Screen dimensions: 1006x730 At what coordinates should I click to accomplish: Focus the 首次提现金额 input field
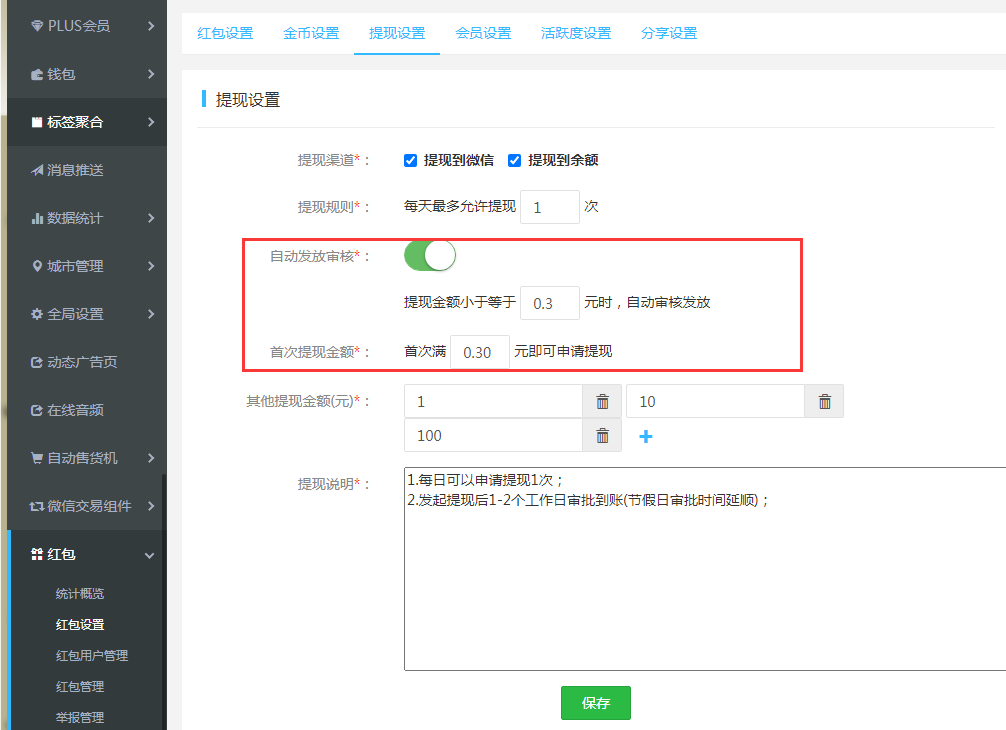coord(479,352)
